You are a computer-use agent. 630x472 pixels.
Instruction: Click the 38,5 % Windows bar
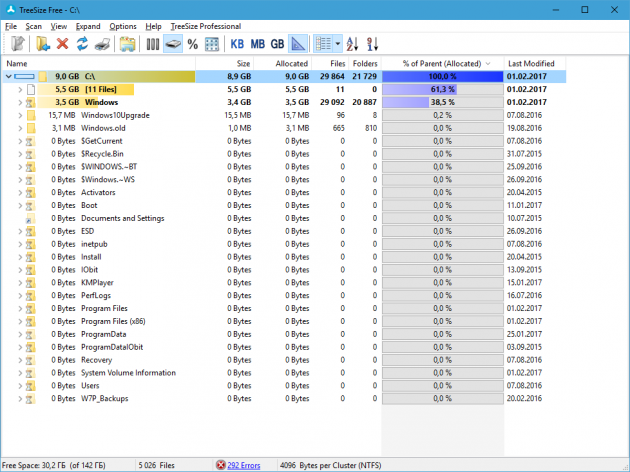(x=443, y=102)
